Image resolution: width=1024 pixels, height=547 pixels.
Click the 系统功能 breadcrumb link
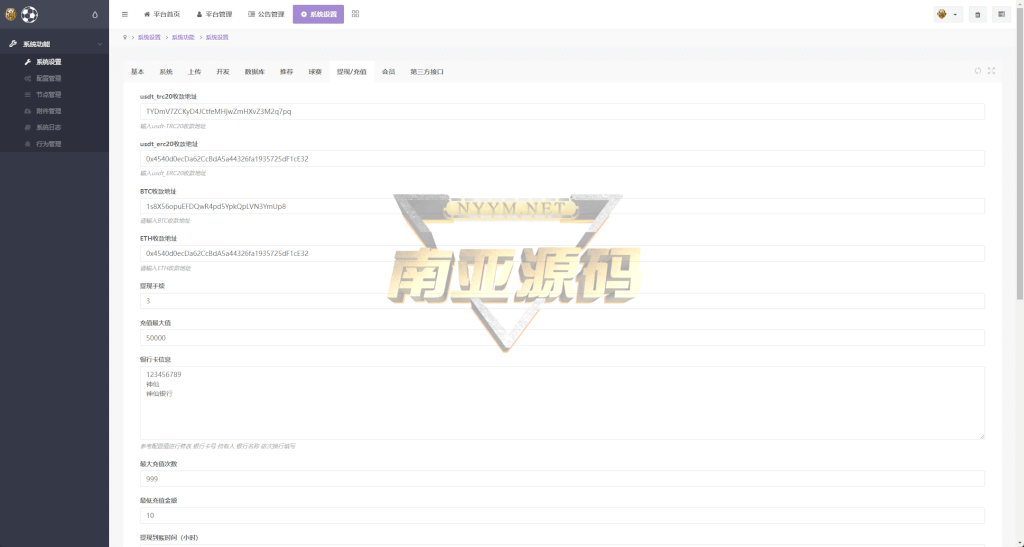(183, 37)
